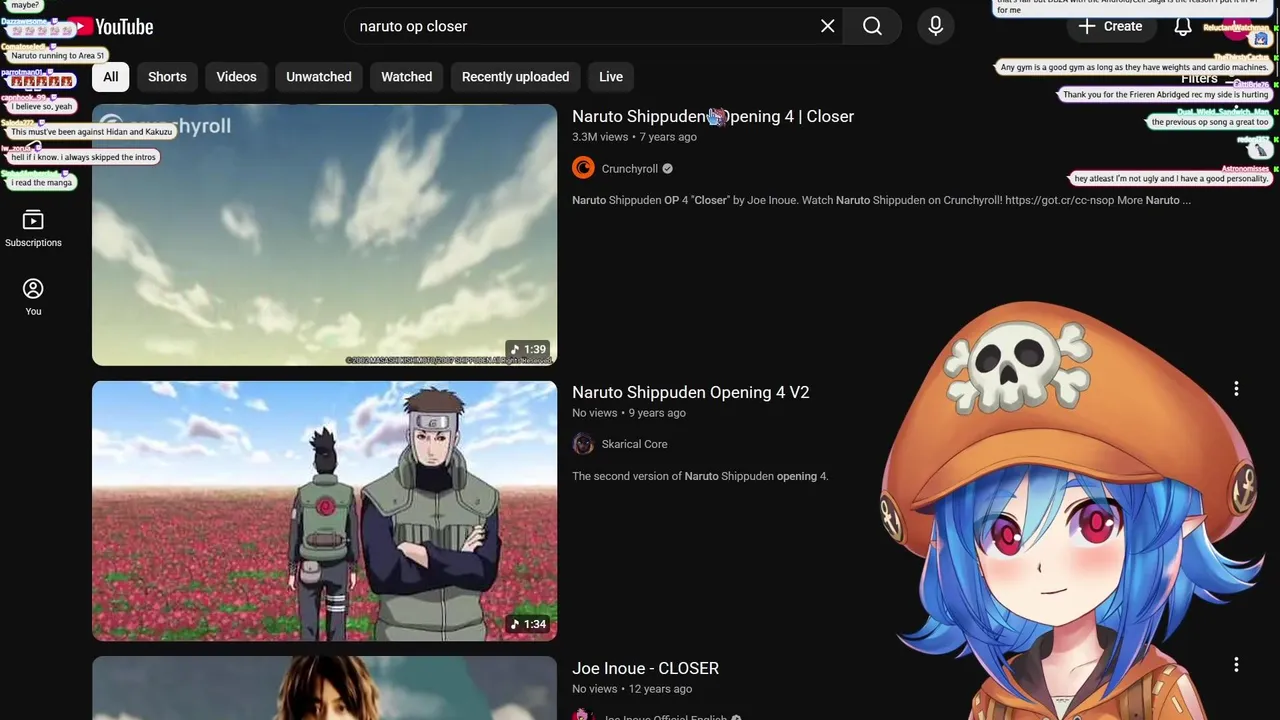Open title Naruto Shippuden Opening 4 | Closer
Viewport: 1280px width, 720px height.
[x=713, y=116]
